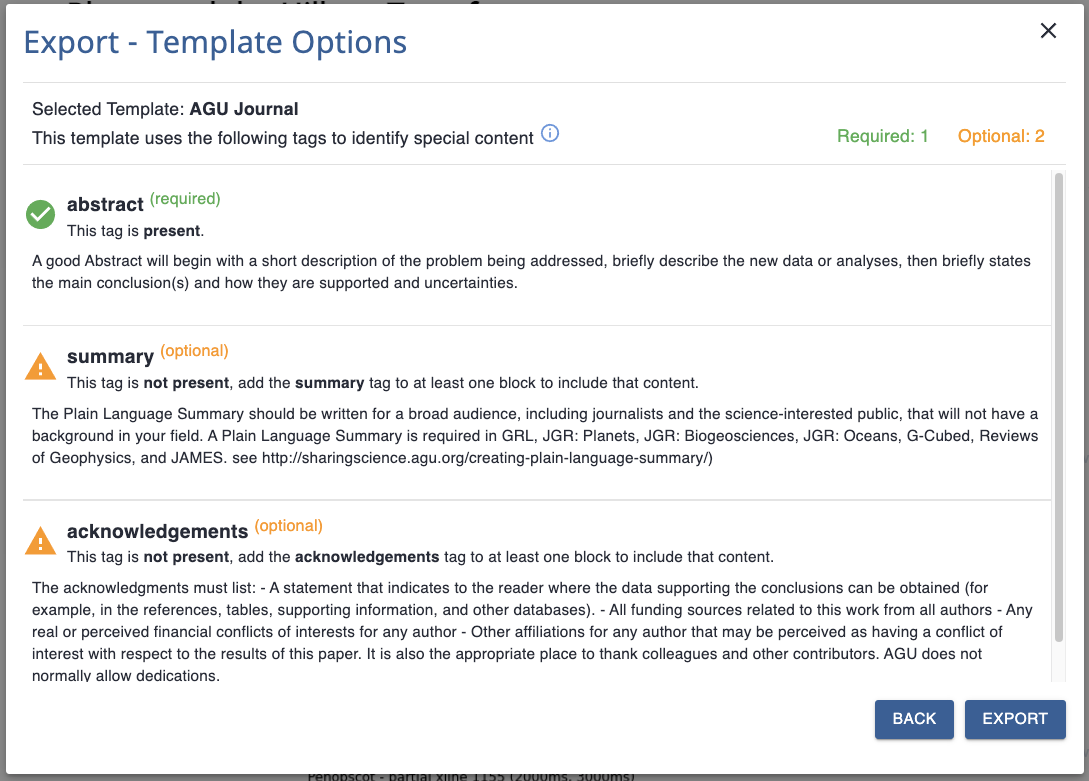Click the orange warning icon beside summary
1089x781 pixels.
(x=40, y=367)
